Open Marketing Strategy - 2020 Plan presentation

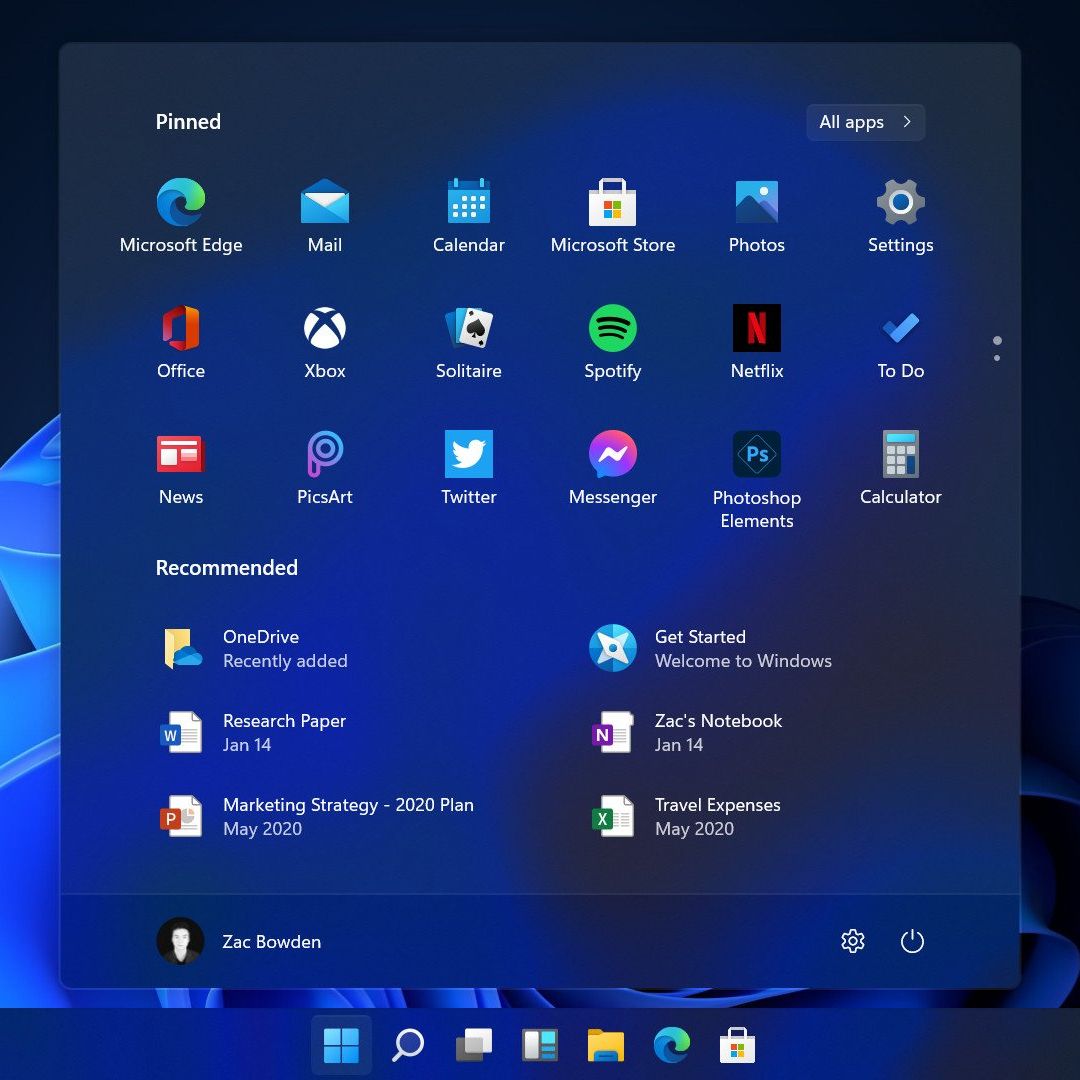[347, 816]
